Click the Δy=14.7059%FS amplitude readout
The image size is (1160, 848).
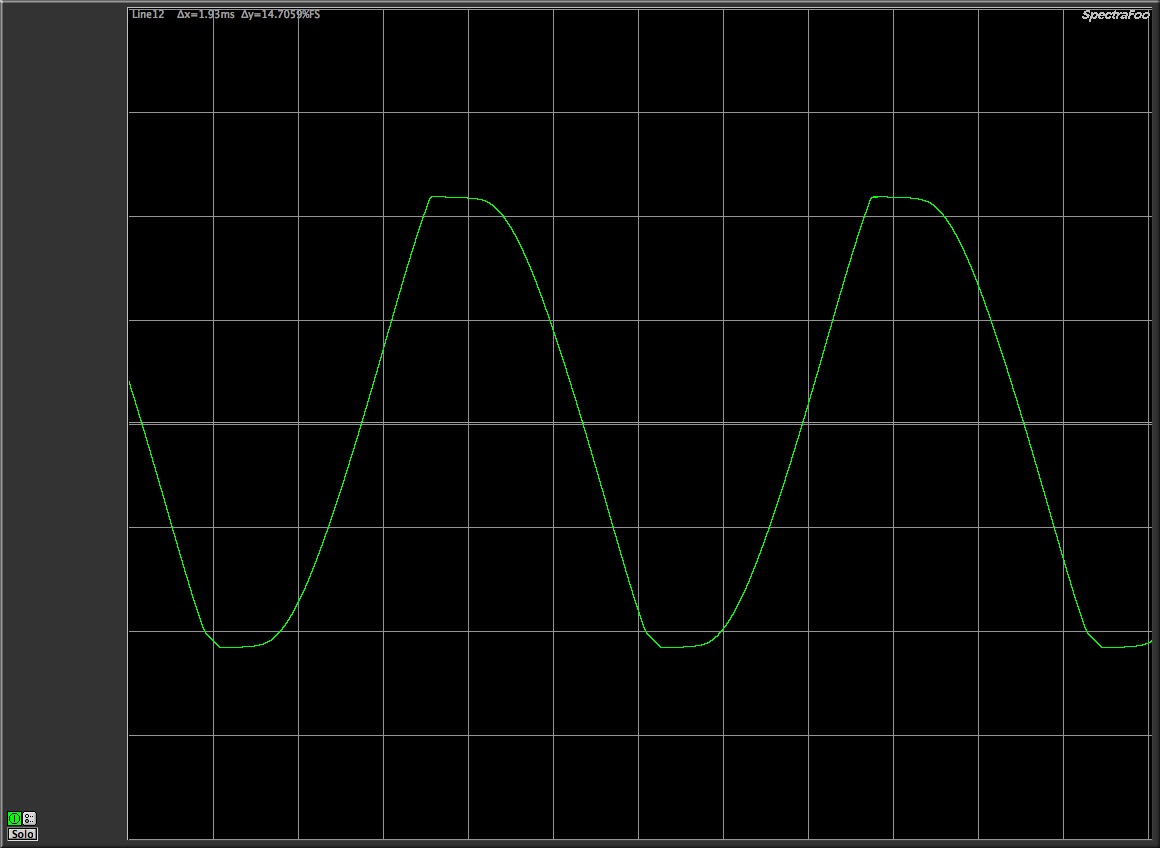click(281, 15)
